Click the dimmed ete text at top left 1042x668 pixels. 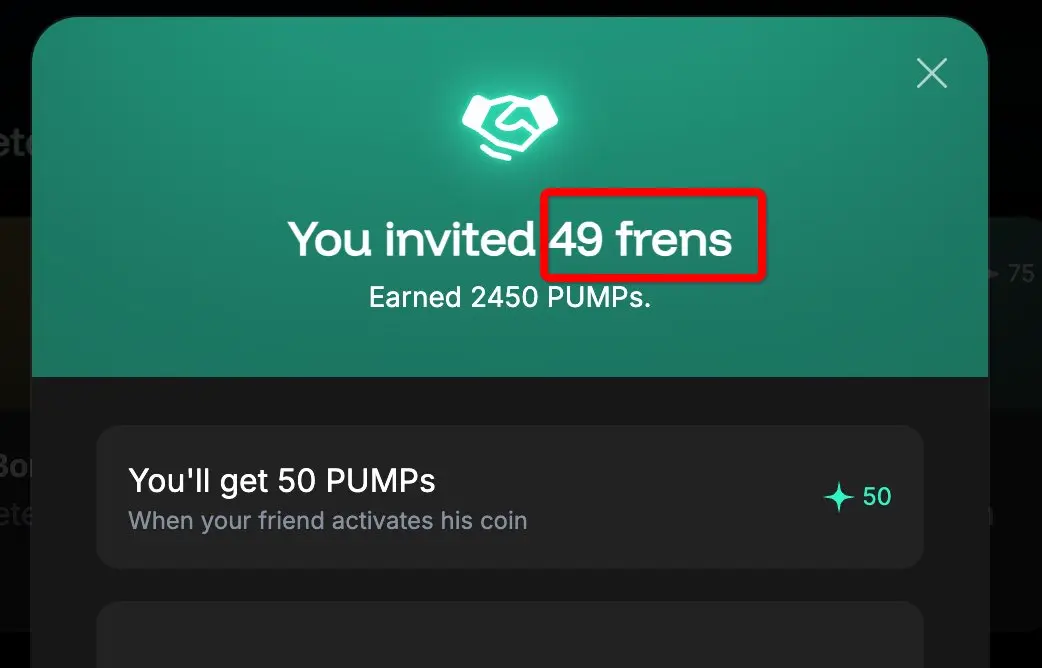tap(15, 142)
